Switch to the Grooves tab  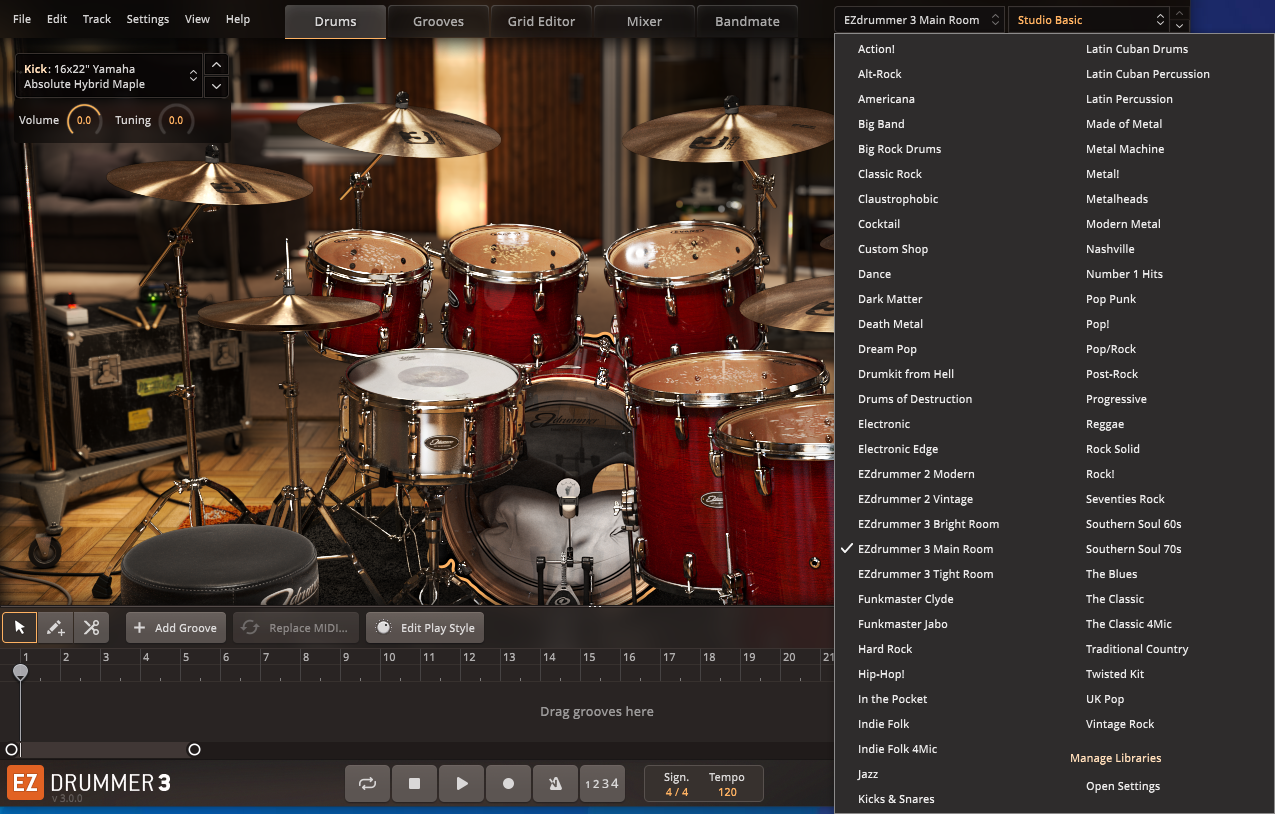[439, 21]
